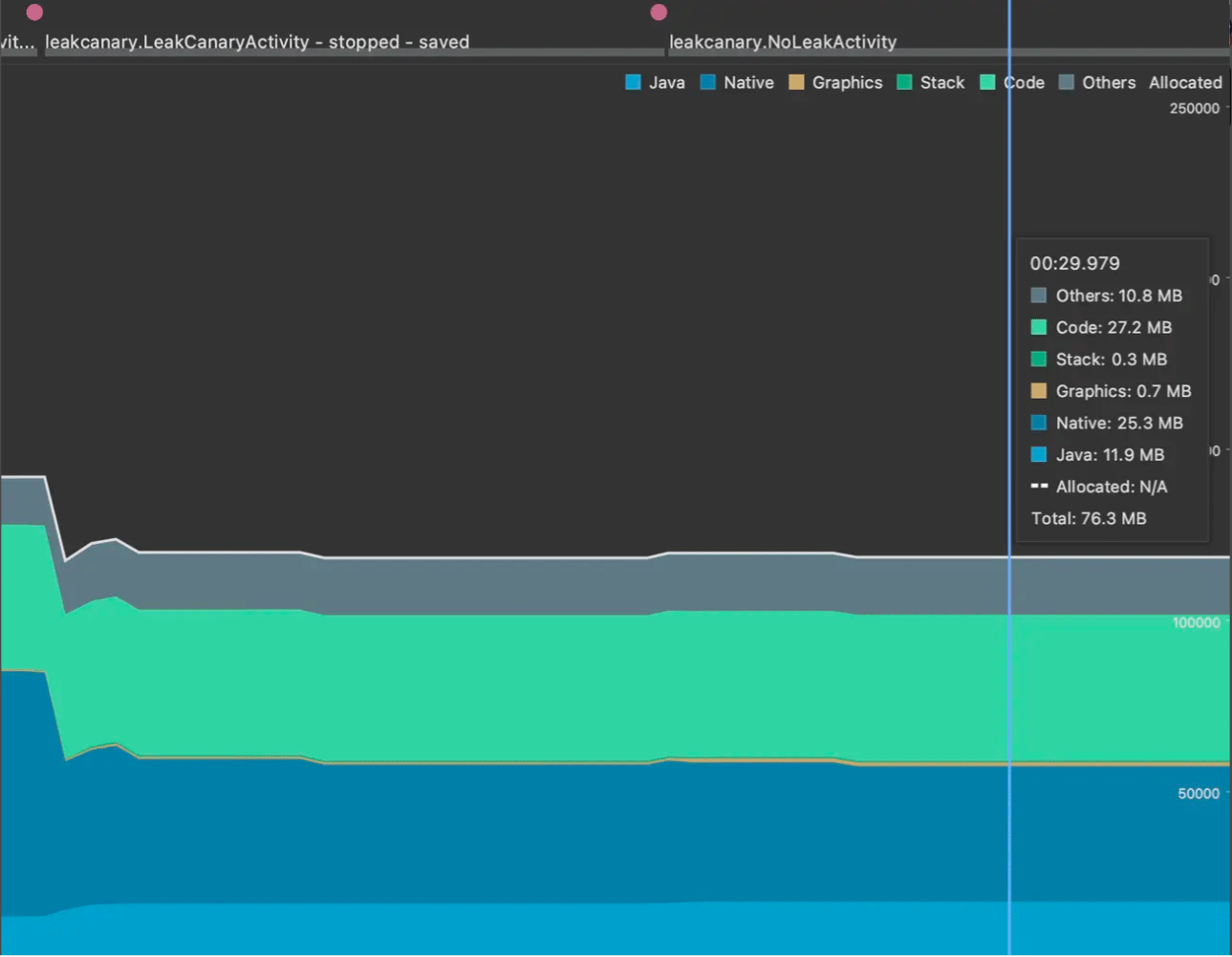The height and width of the screenshot is (957, 1232).
Task: Click the Stack legend label
Action: [942, 83]
